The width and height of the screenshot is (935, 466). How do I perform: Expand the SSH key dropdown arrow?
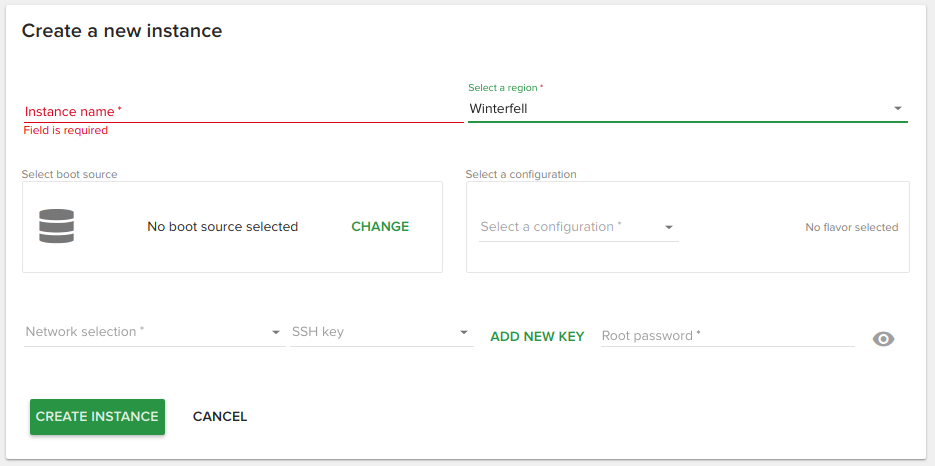coord(464,332)
